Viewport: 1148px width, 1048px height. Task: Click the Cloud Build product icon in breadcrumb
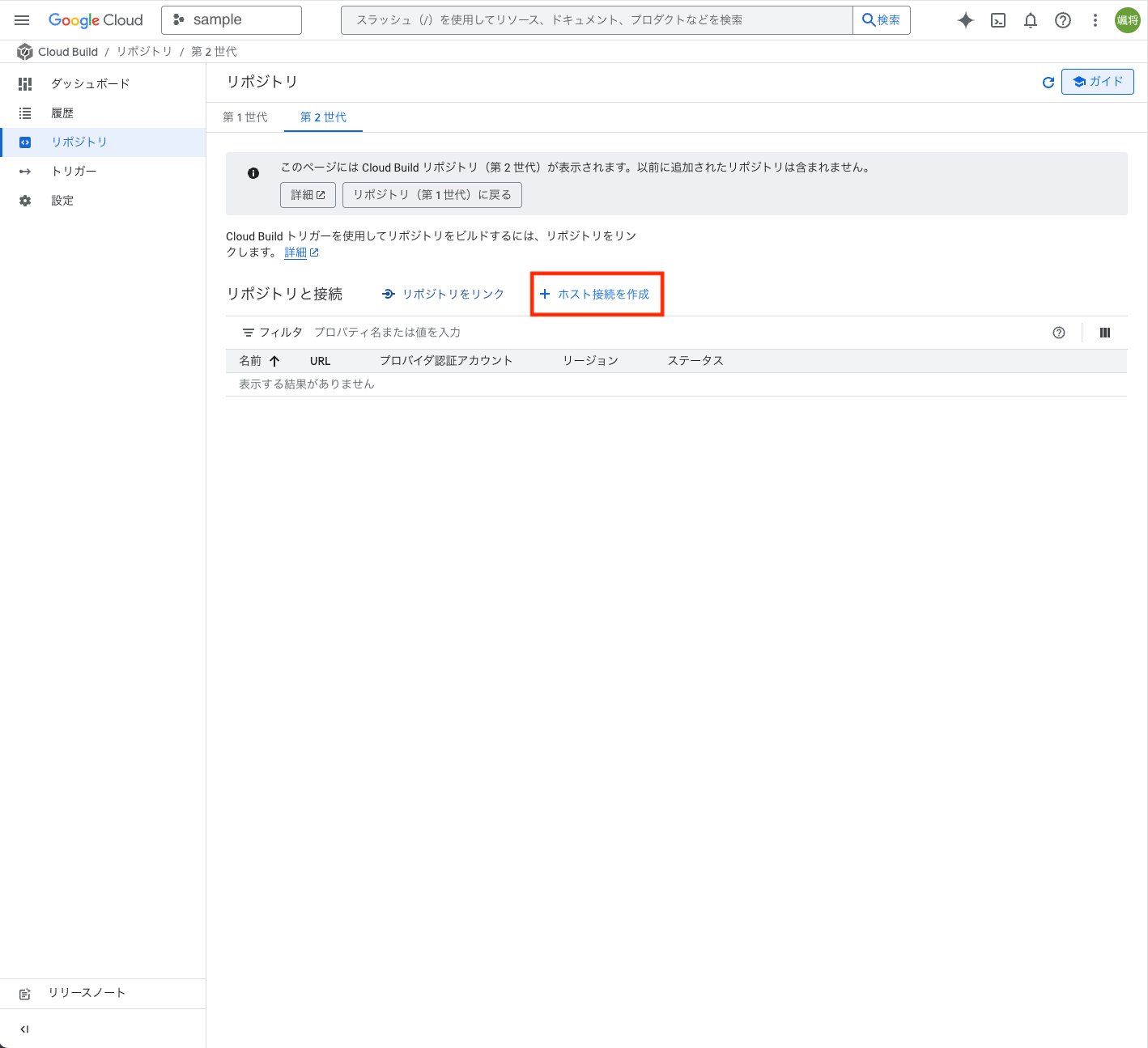click(25, 52)
